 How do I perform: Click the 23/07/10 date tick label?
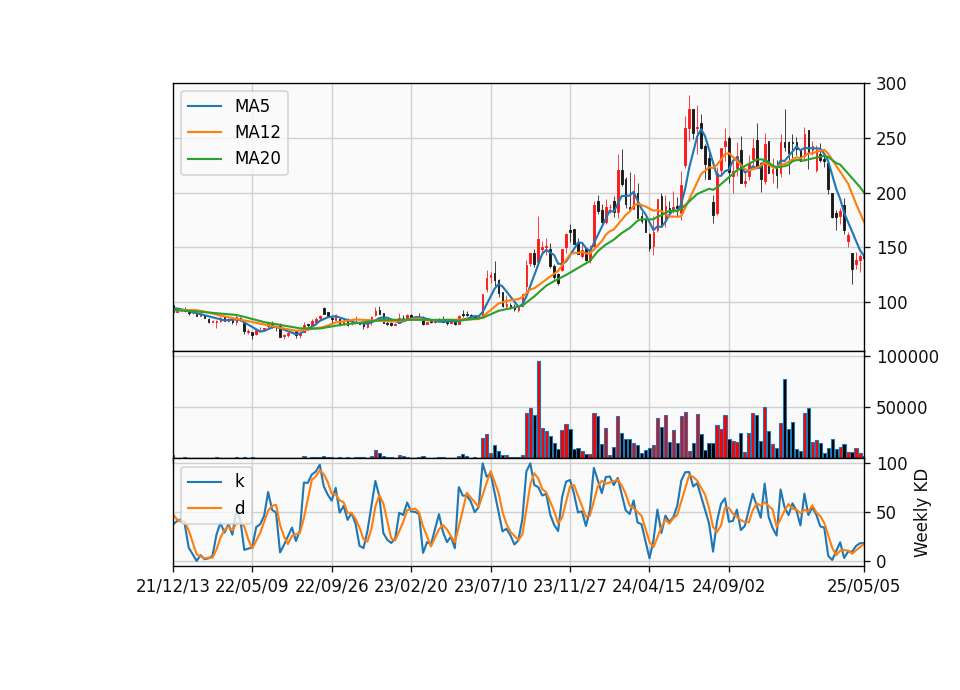click(490, 586)
